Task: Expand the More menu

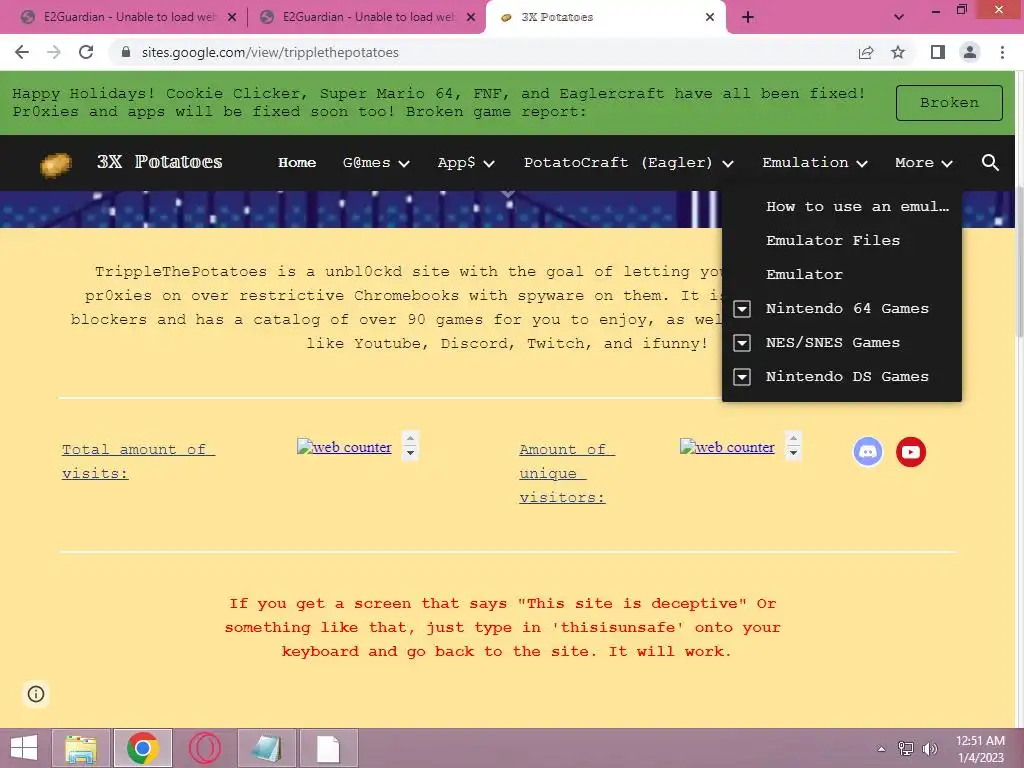Action: pyautogui.click(x=924, y=163)
